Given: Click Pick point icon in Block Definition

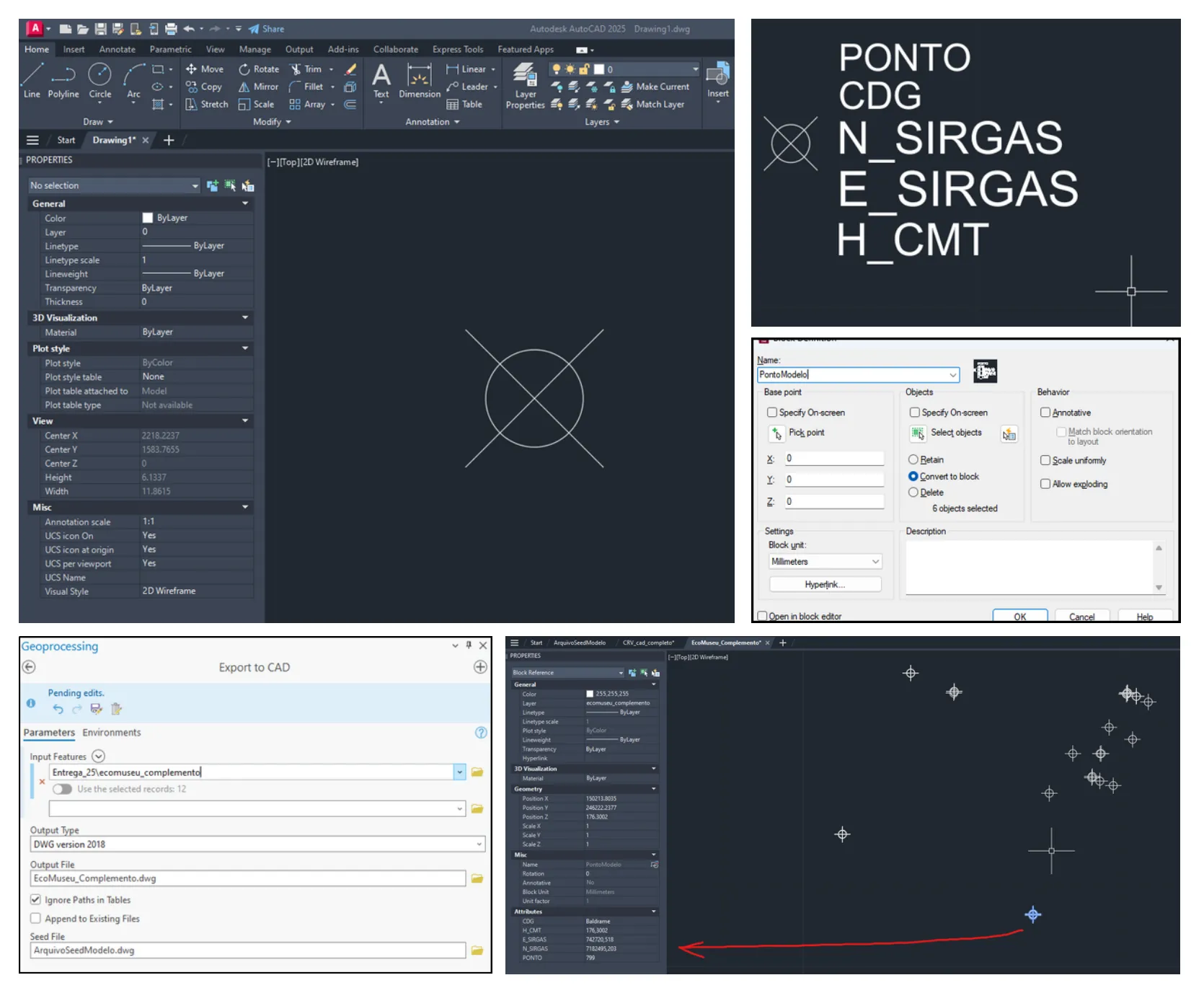Looking at the screenshot, I should [x=776, y=433].
